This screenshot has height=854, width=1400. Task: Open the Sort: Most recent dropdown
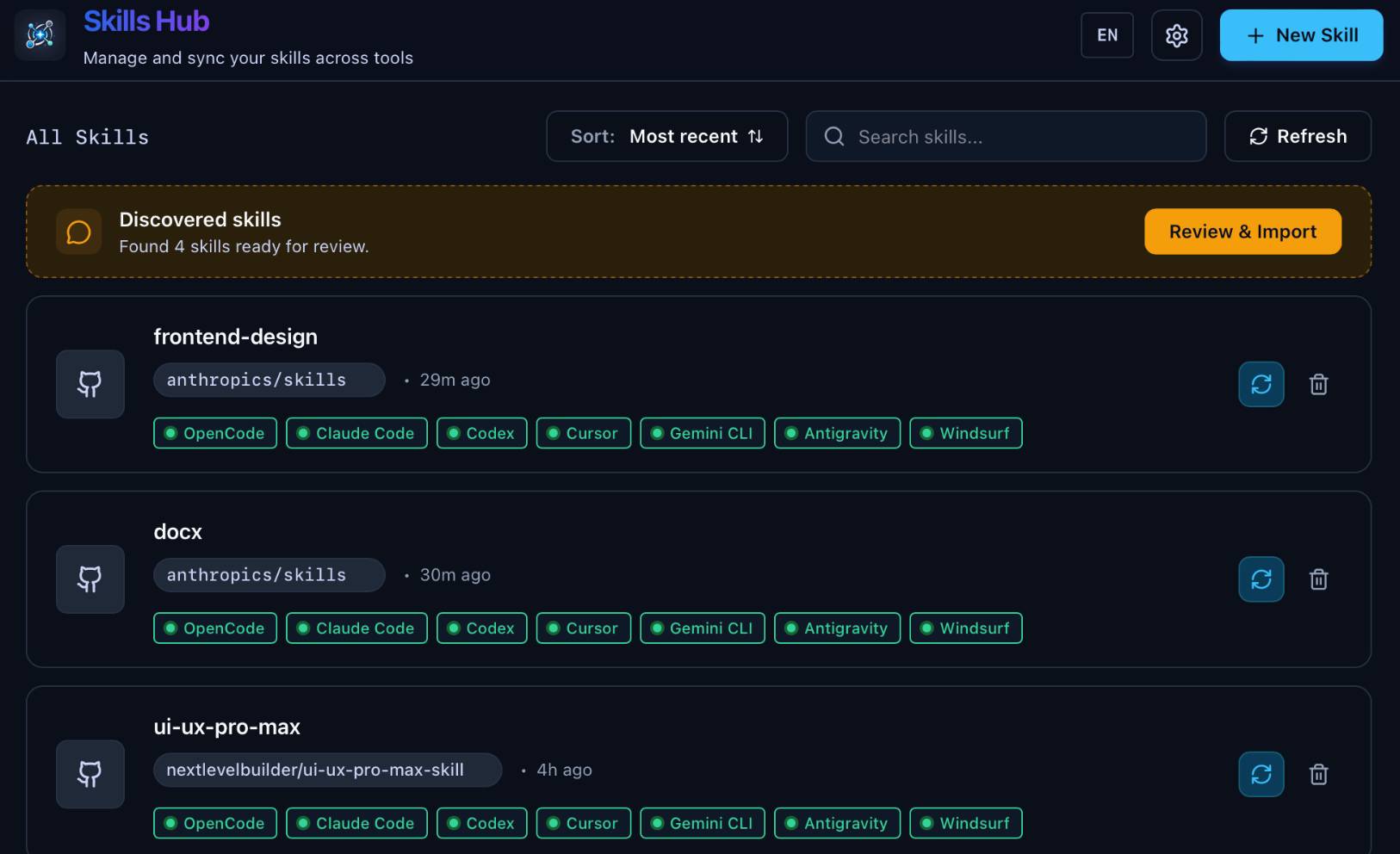[x=666, y=136]
